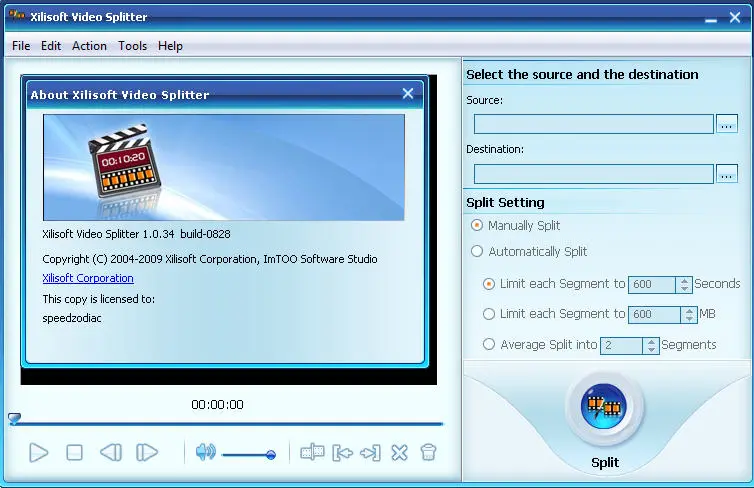Click the Segments count field

621,345
